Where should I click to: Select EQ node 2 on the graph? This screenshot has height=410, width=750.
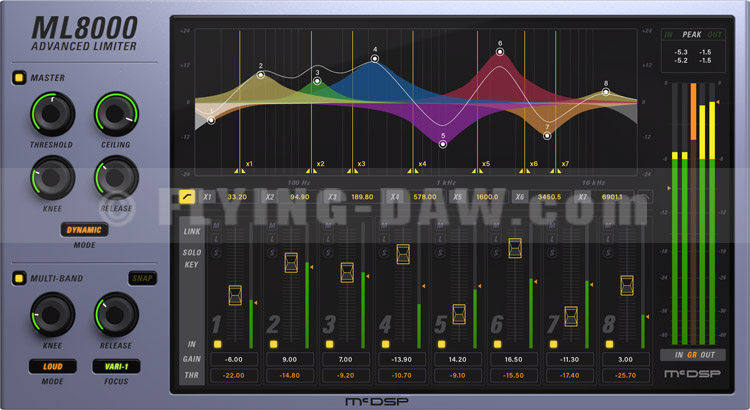tap(261, 75)
